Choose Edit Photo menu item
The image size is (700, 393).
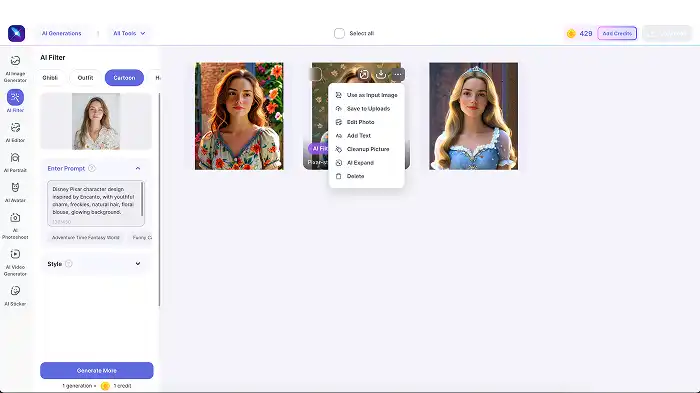pyautogui.click(x=367, y=122)
